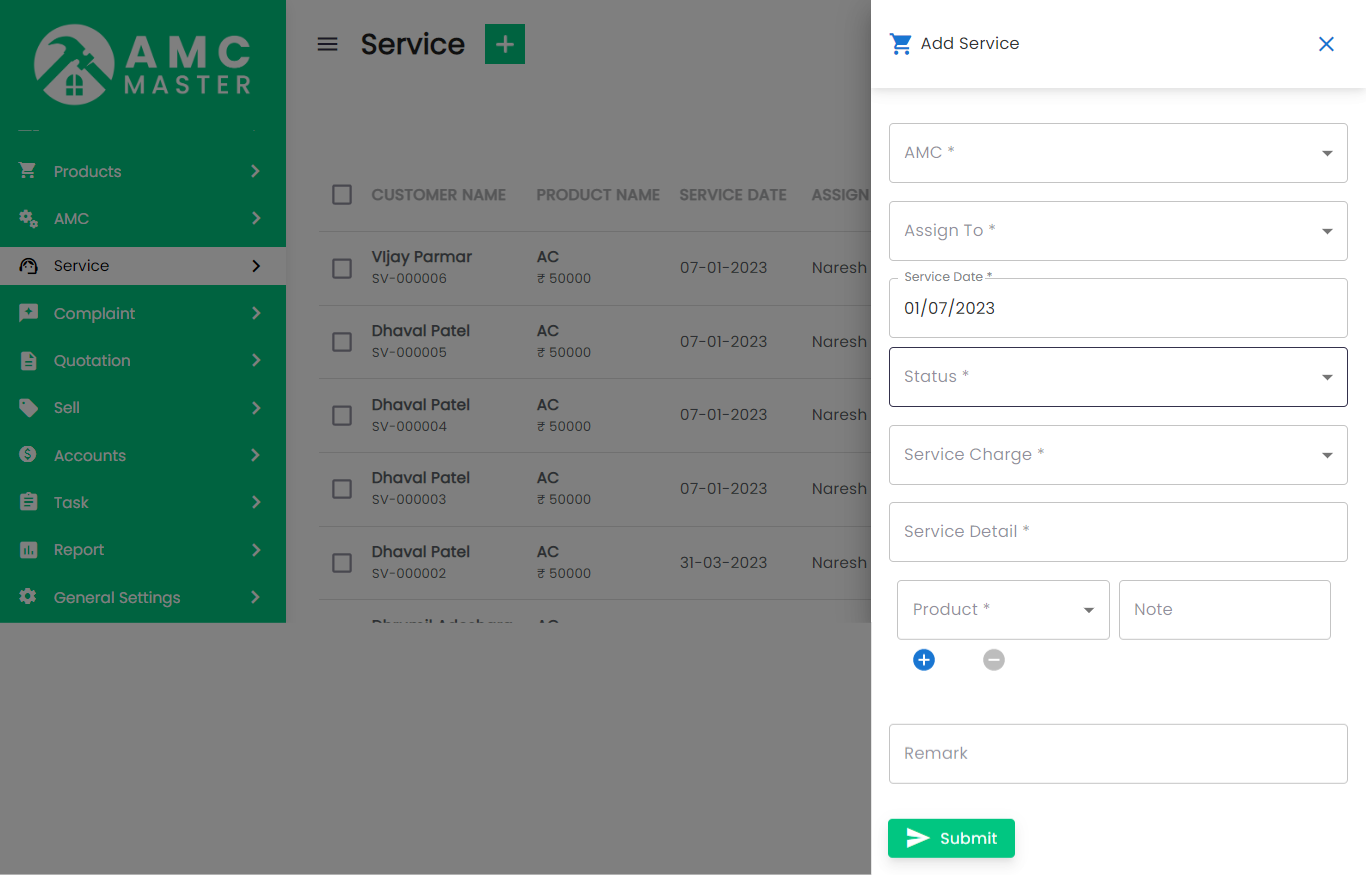Click the Service Detail input field
The image size is (1366, 875).
[x=1117, y=532]
